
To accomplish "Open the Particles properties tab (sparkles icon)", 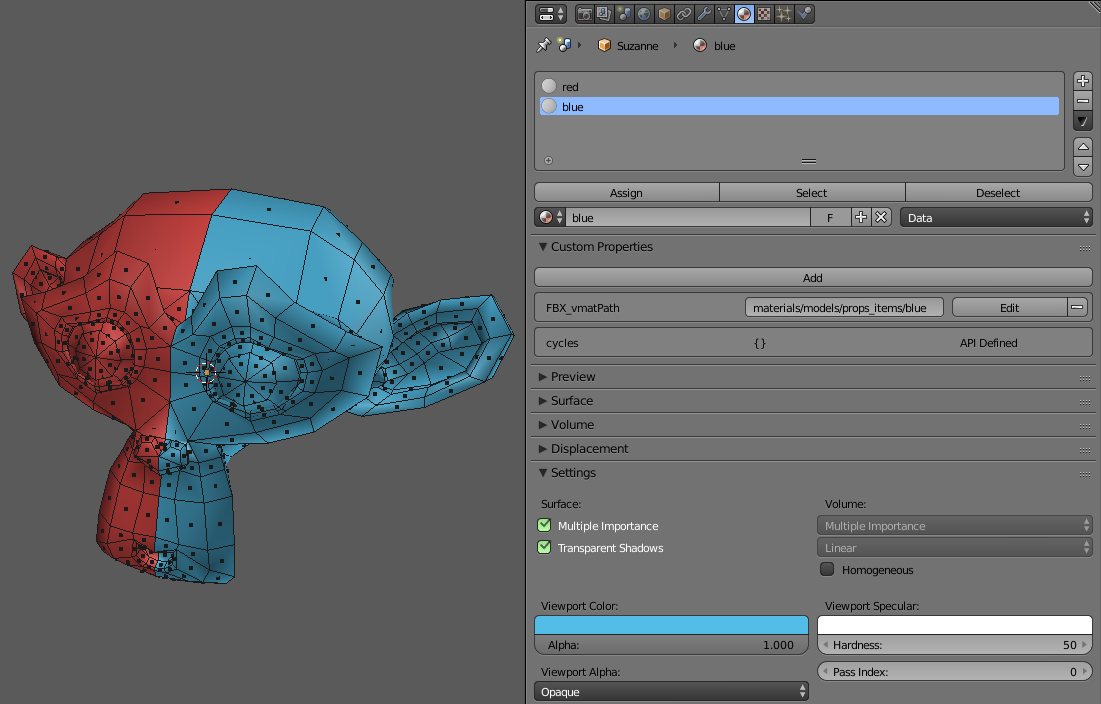I will (784, 13).
